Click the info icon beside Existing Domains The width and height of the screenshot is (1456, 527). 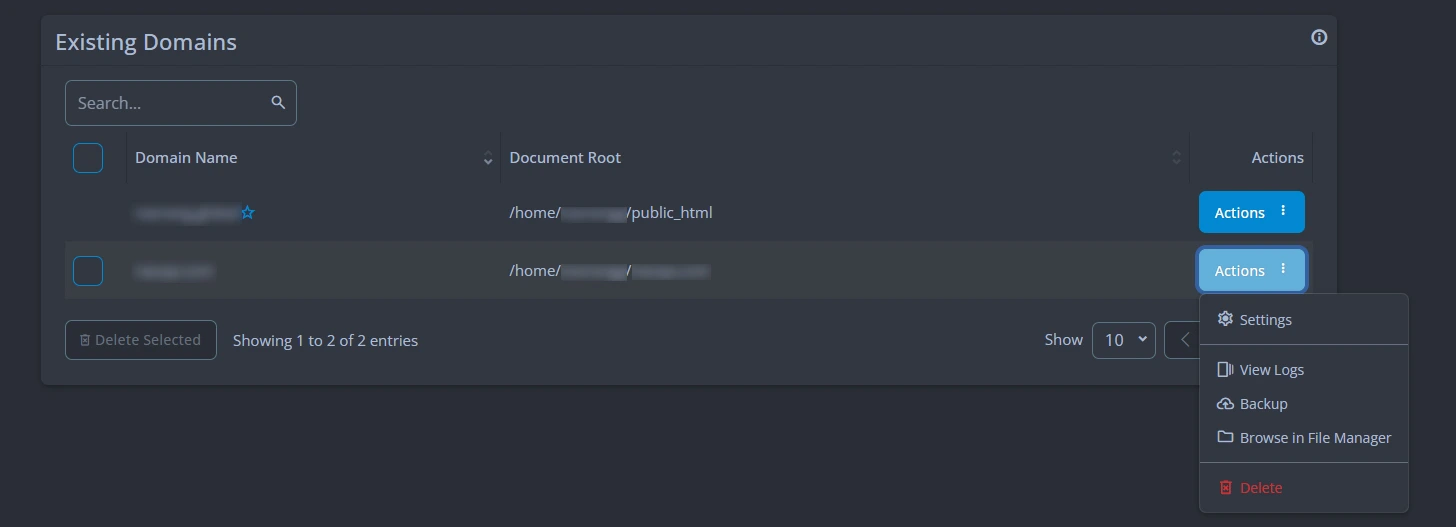click(1319, 37)
